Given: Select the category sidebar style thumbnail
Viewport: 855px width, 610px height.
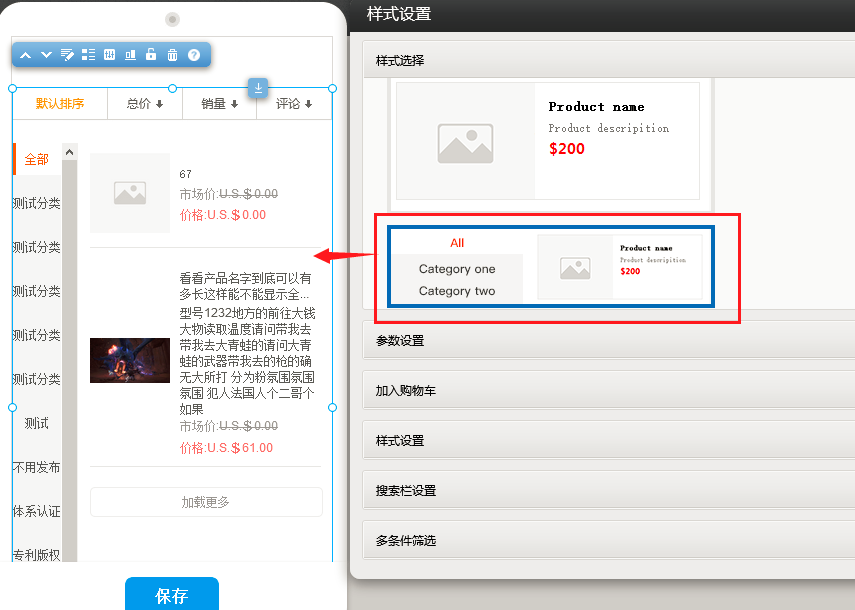Looking at the screenshot, I should [551, 267].
